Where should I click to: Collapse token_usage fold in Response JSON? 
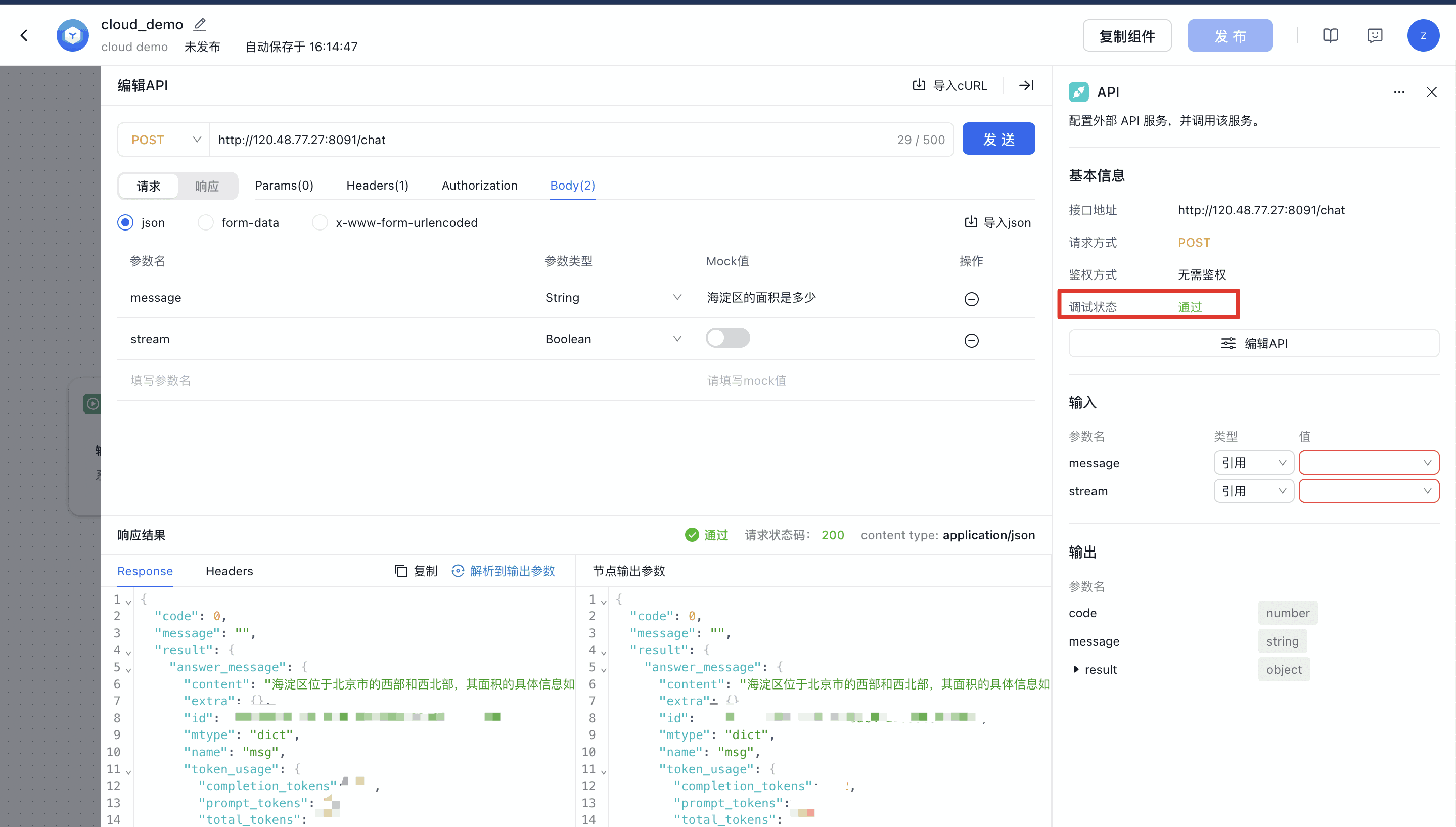click(x=129, y=771)
